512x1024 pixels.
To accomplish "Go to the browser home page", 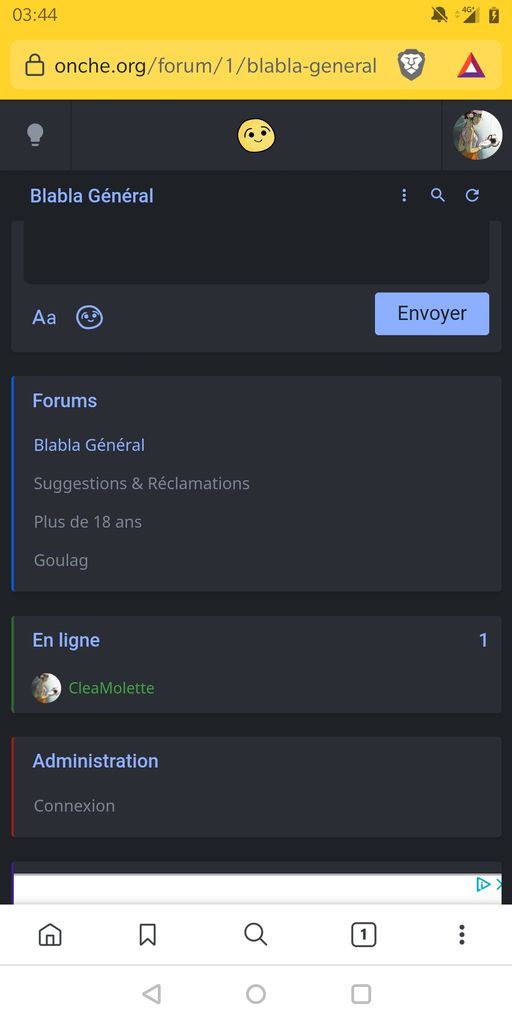I will (50, 935).
